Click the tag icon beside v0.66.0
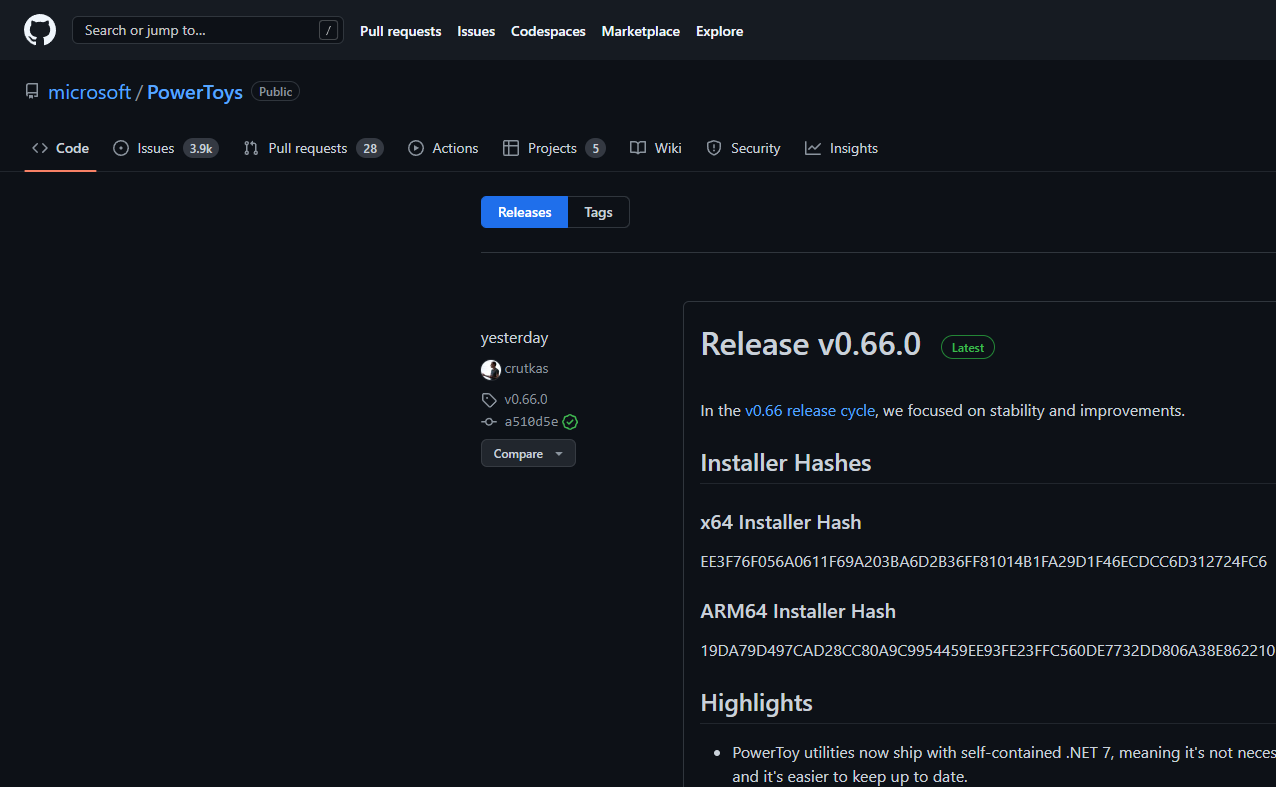 [x=489, y=400]
